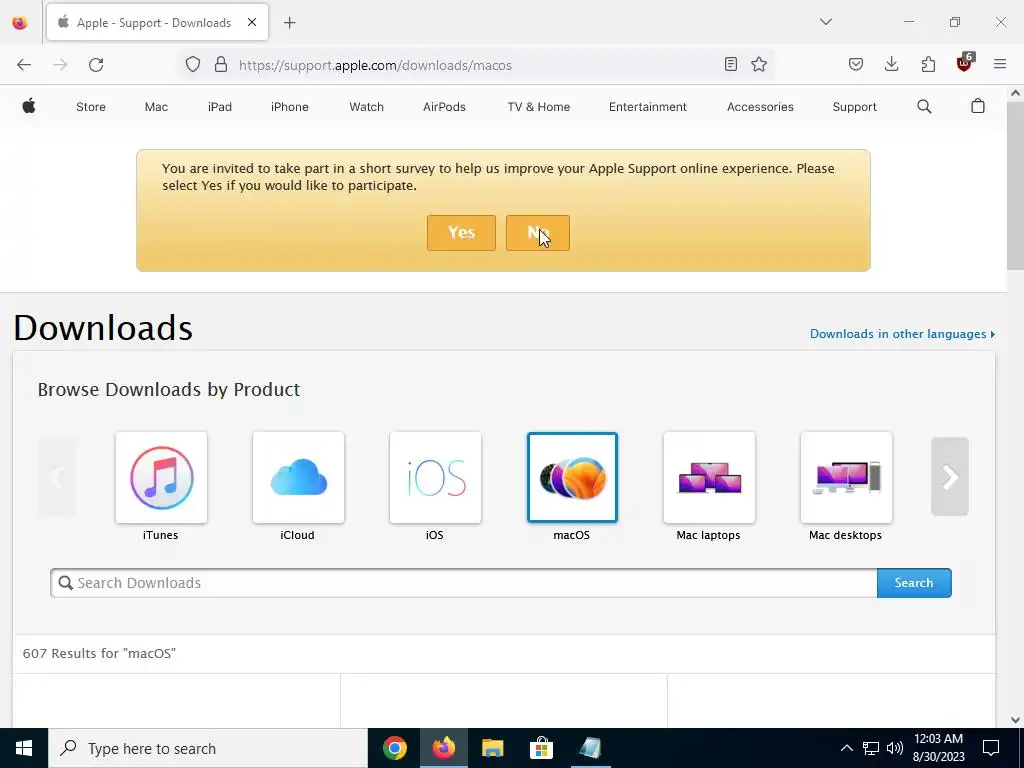Open File Explorer from the taskbar

[492, 748]
